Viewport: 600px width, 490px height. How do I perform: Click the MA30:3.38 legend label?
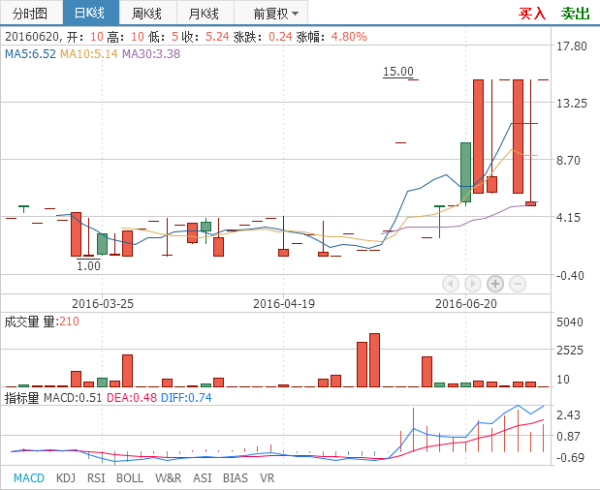click(x=151, y=54)
